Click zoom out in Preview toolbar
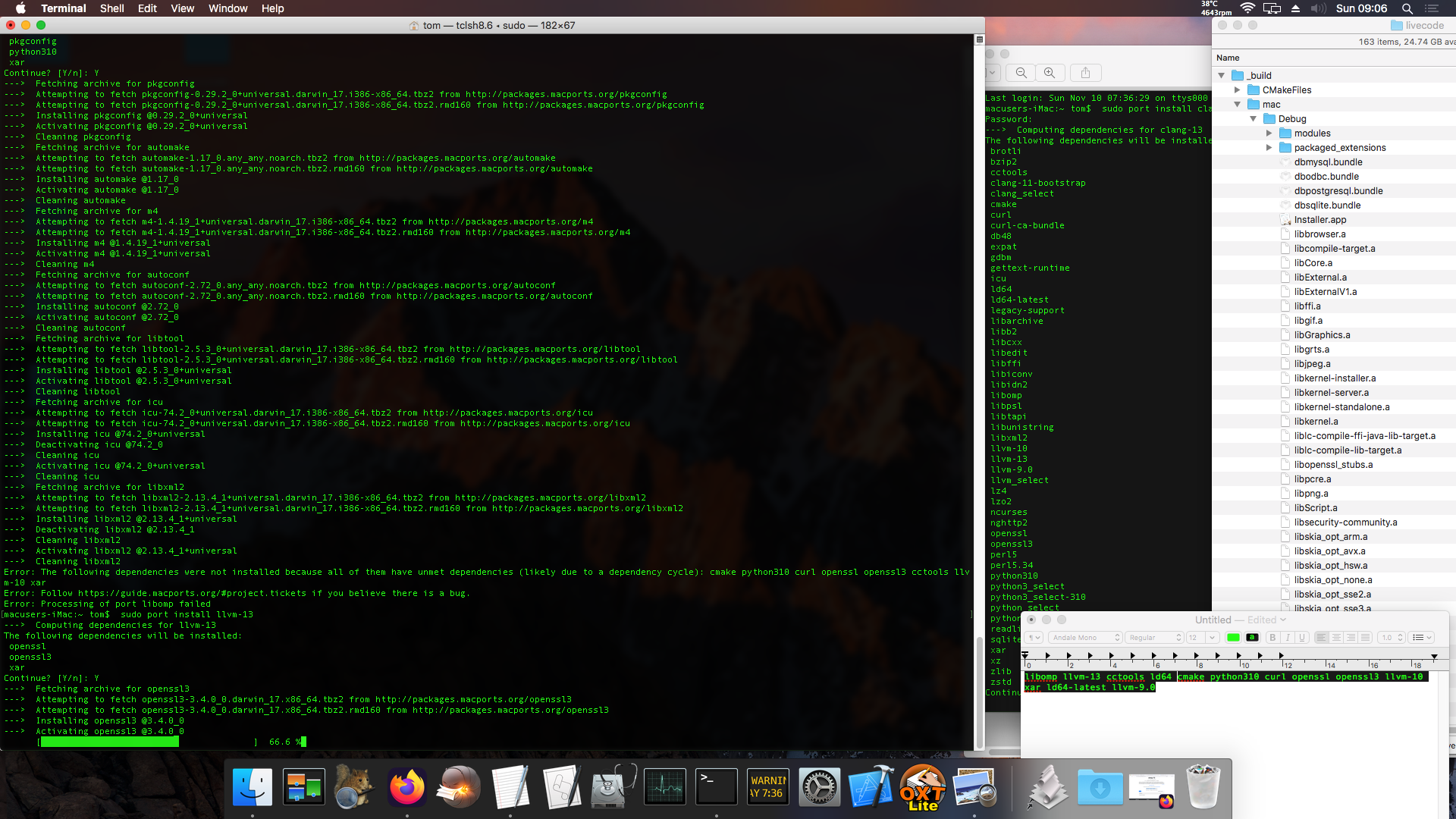Viewport: 1456px width, 819px height. pyautogui.click(x=1021, y=73)
